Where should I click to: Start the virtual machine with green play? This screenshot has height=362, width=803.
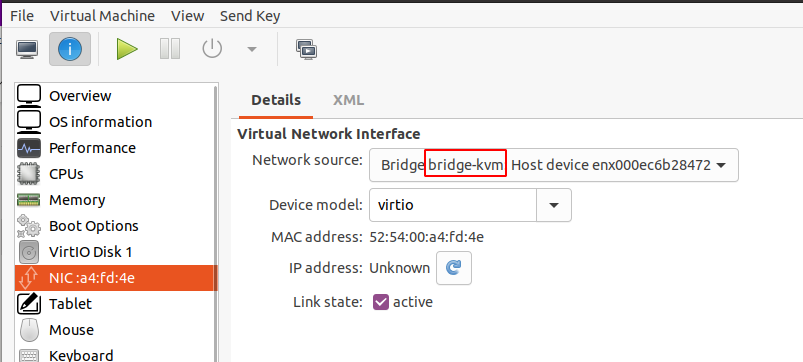click(x=127, y=49)
